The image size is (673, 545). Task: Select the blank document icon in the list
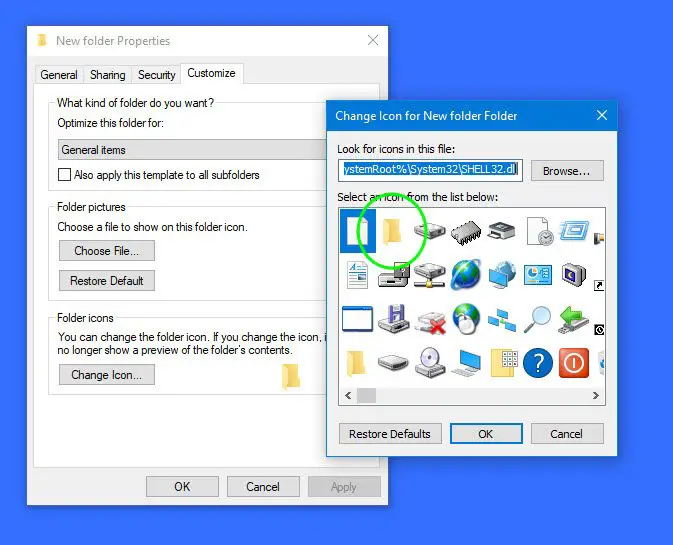(358, 231)
